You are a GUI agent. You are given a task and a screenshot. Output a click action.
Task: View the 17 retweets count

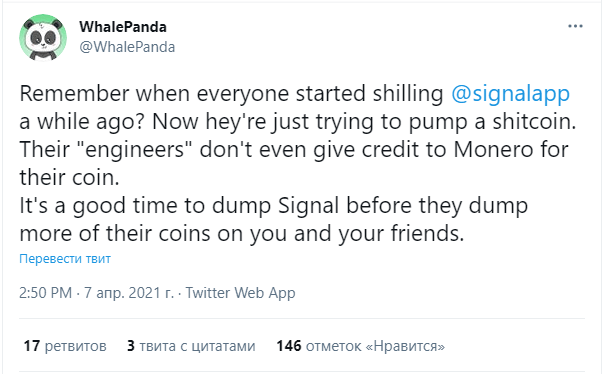(32, 346)
